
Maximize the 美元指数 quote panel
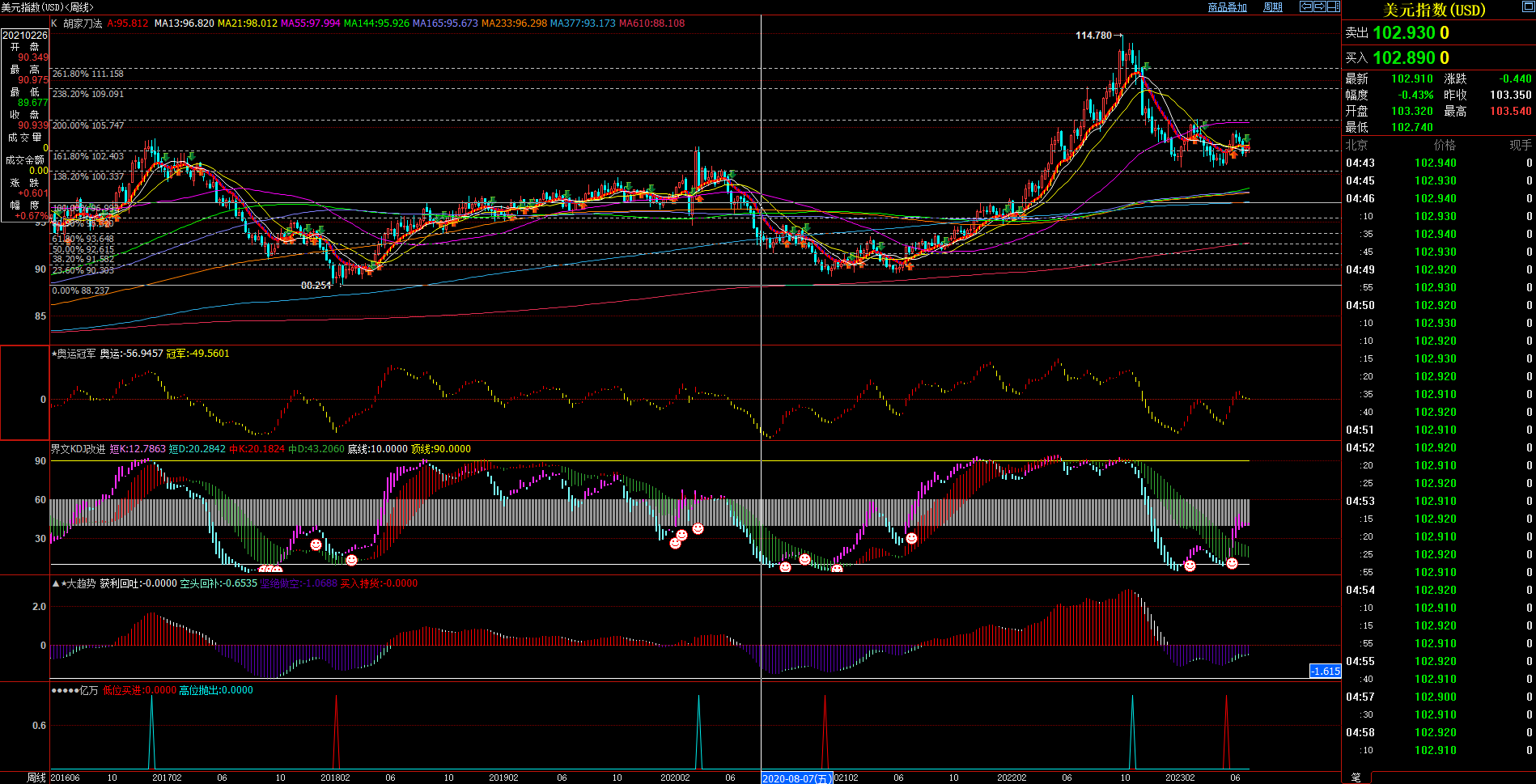point(1527,7)
